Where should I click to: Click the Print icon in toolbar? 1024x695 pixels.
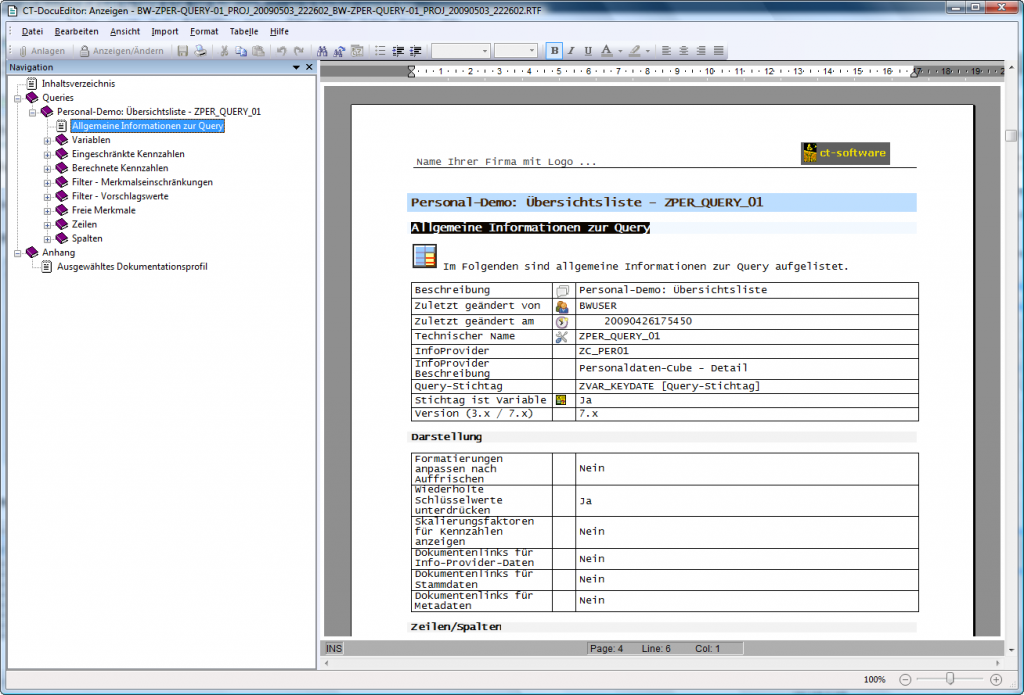click(x=200, y=51)
